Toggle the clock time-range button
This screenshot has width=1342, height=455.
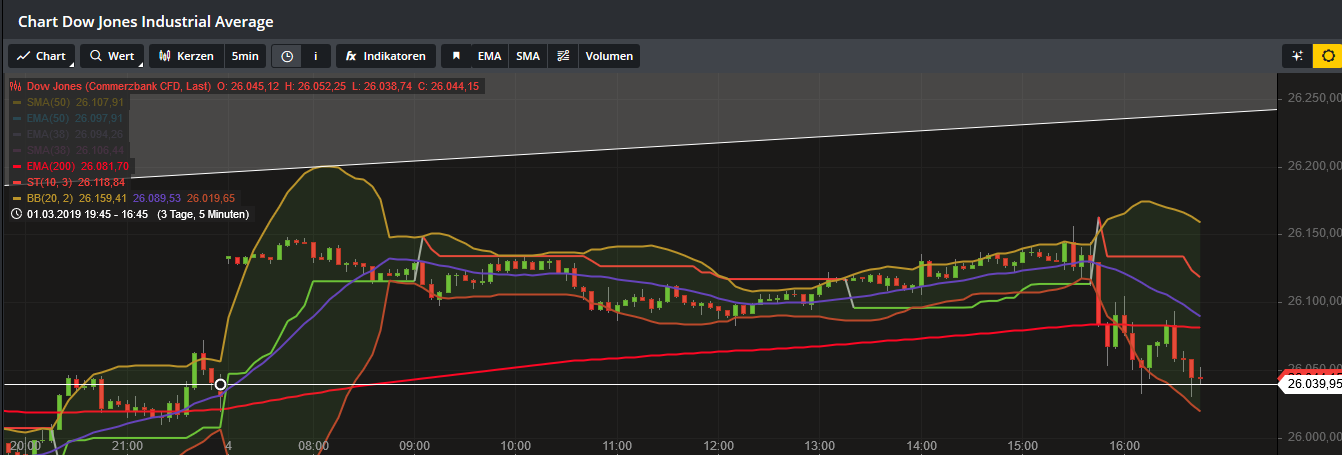(287, 56)
